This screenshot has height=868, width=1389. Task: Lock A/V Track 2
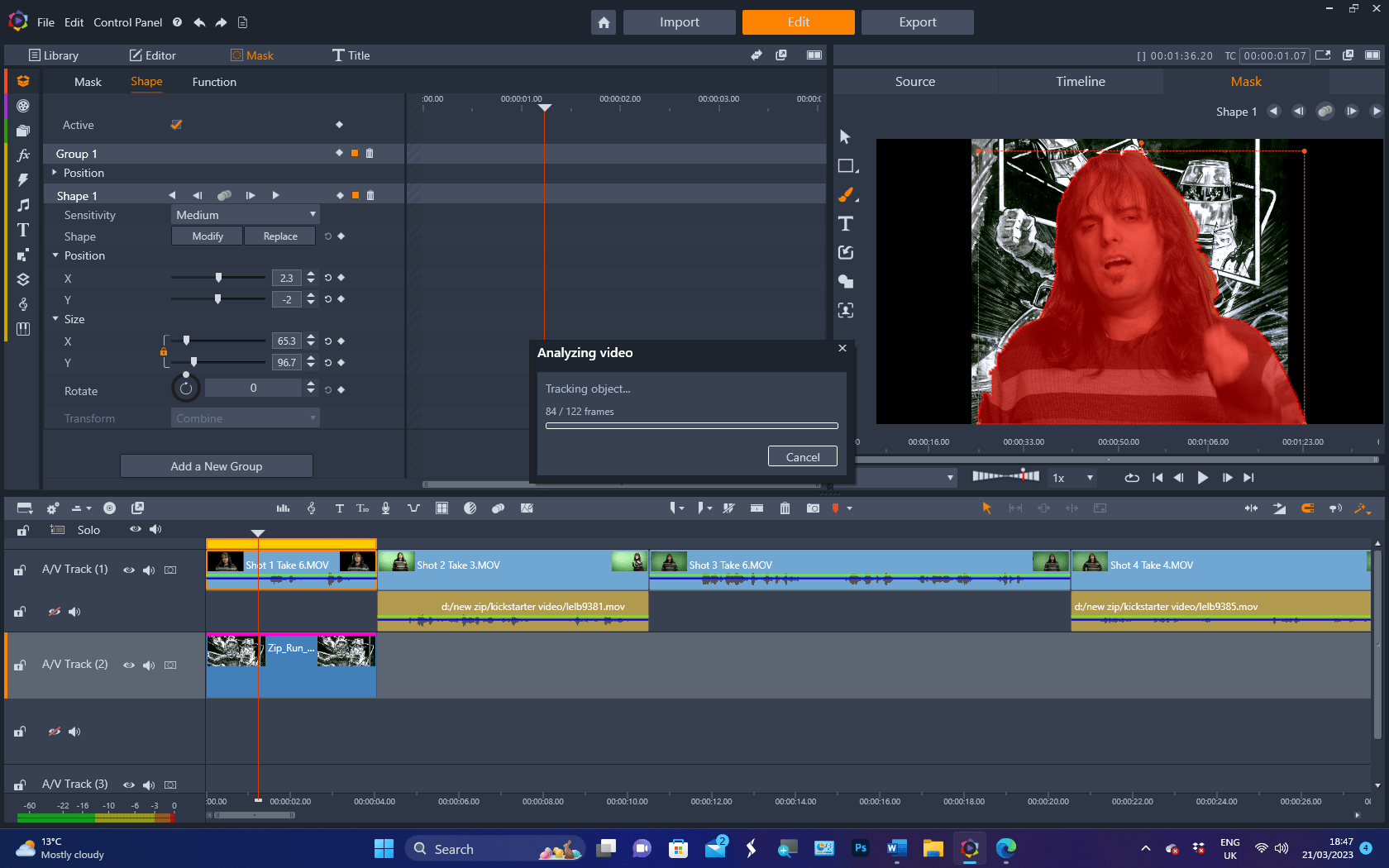tap(19, 665)
